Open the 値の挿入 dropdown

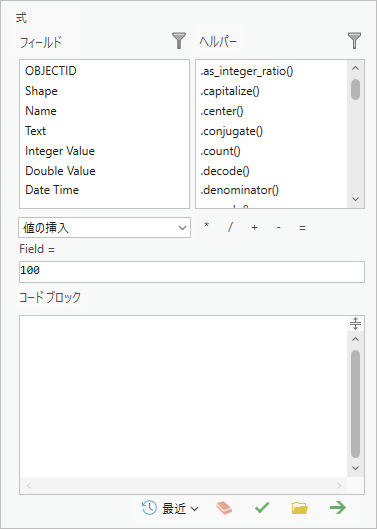click(x=104, y=228)
